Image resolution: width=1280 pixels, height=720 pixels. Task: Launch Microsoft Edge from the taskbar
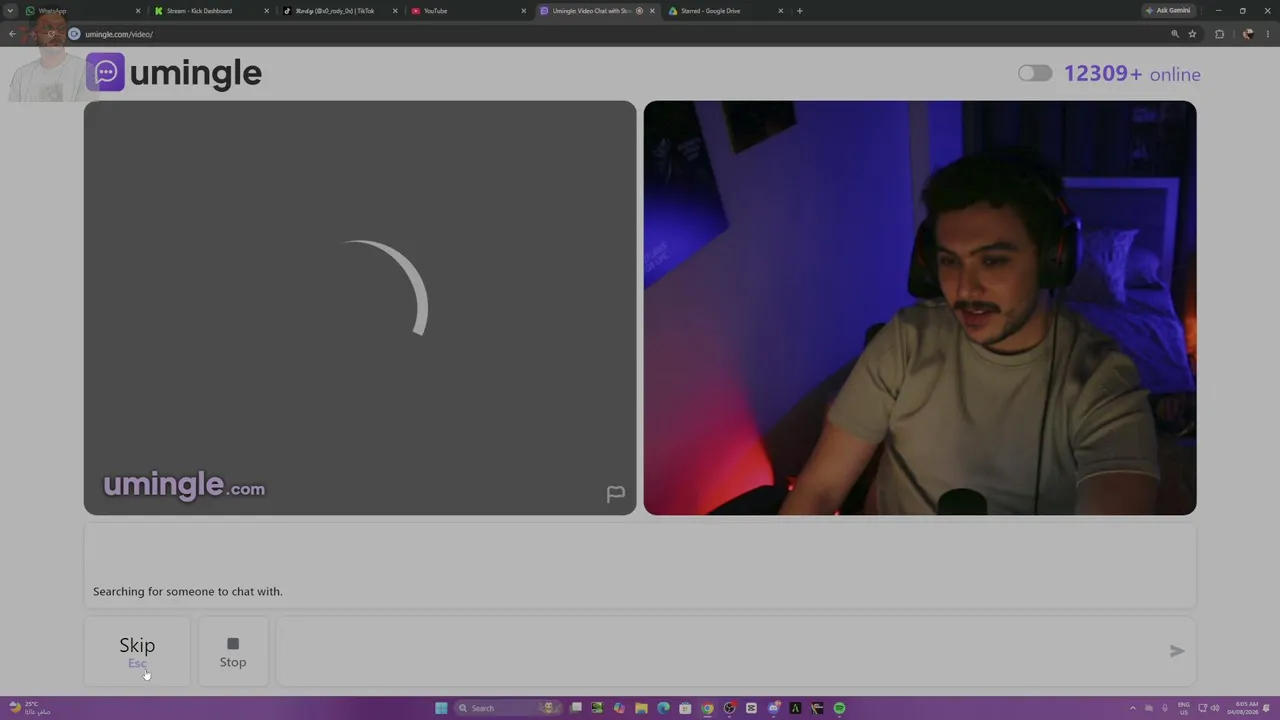(663, 708)
